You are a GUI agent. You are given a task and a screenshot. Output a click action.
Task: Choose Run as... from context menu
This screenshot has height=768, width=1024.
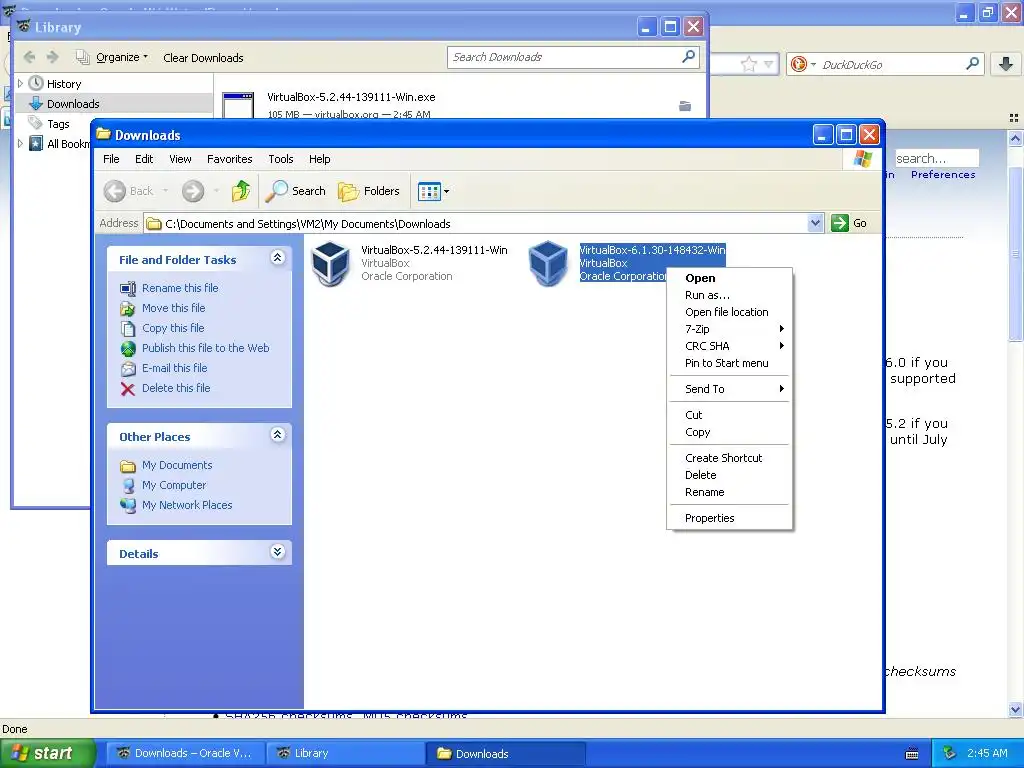pos(707,295)
